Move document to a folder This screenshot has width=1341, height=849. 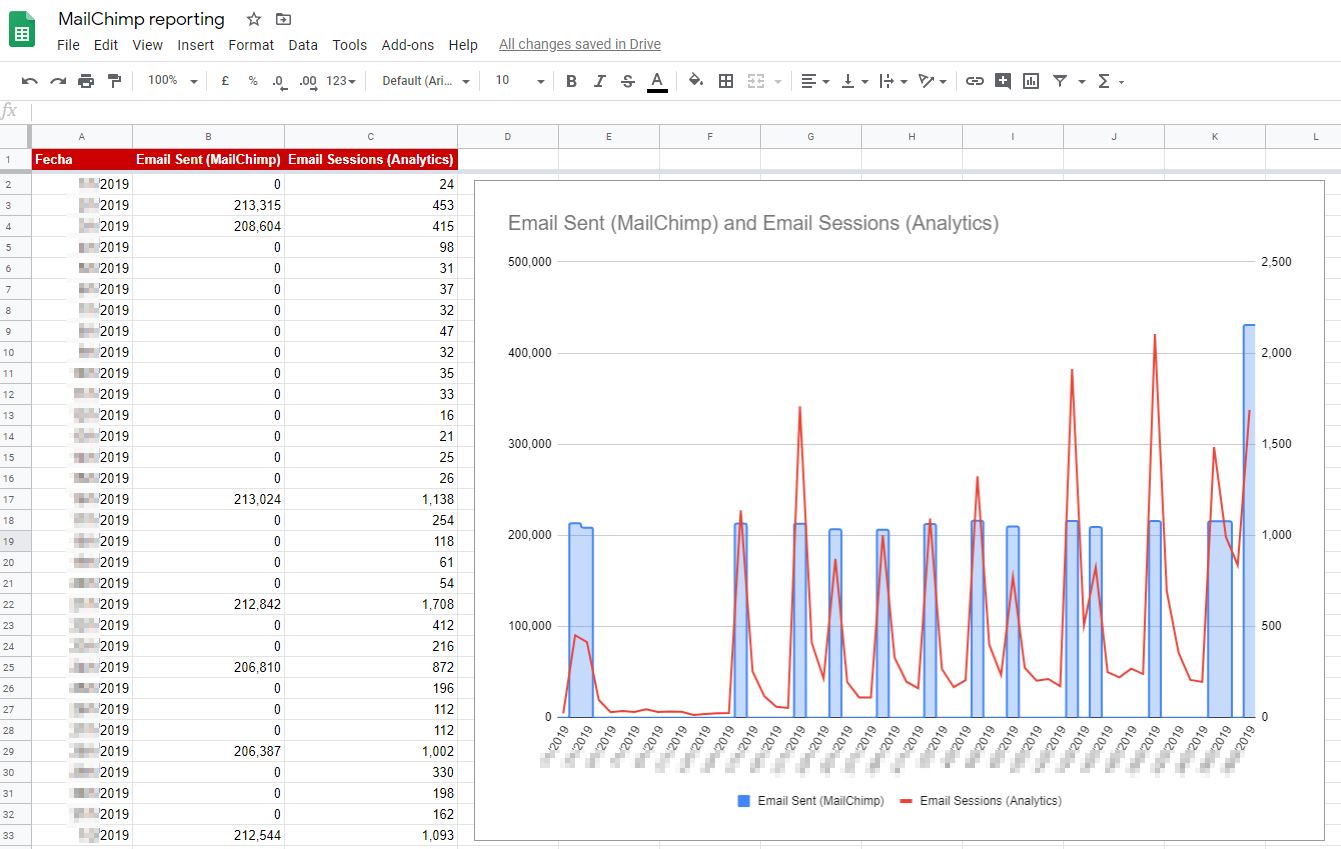click(284, 19)
